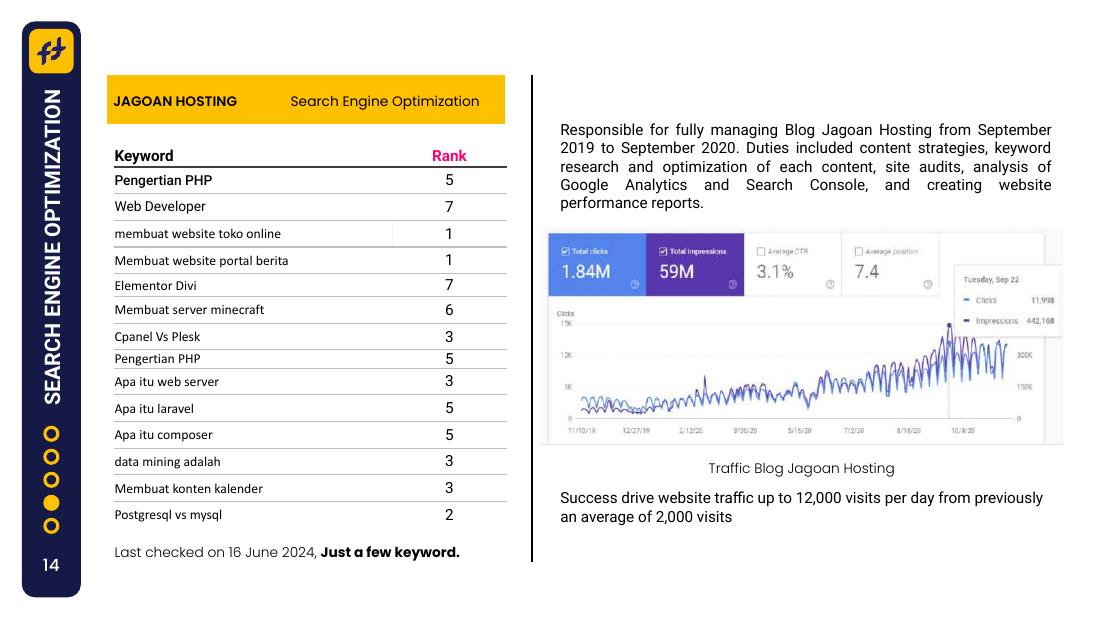This screenshot has width=1100, height=619.
Task: Click the 7.4 average position value
Action: coord(866,272)
